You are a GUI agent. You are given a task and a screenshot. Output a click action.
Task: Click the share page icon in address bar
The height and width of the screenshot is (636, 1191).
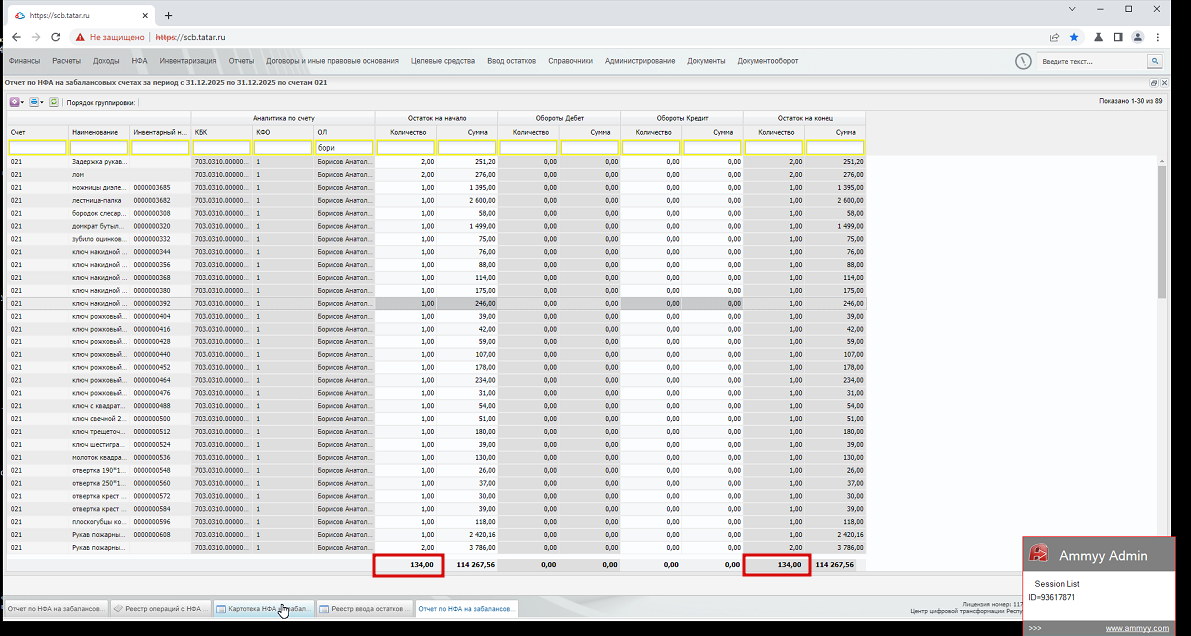1054,37
